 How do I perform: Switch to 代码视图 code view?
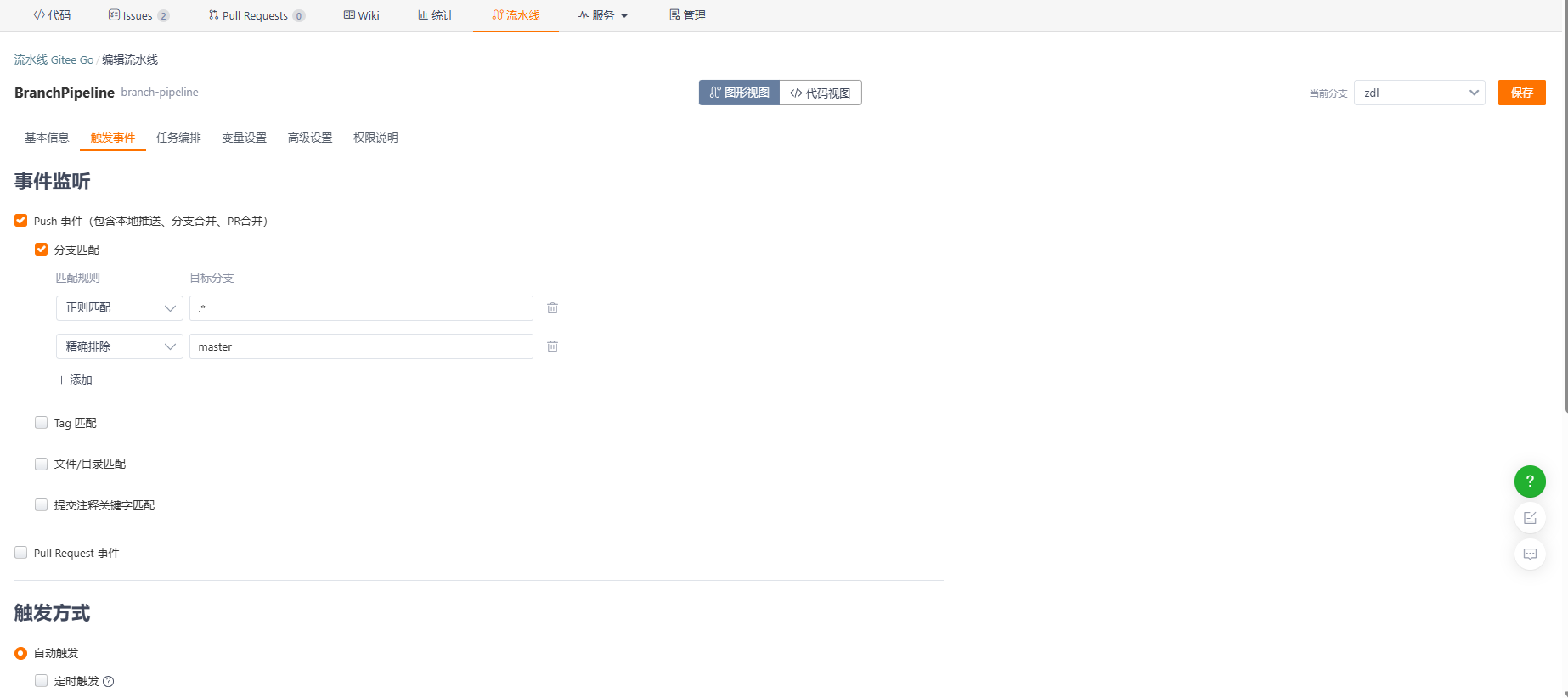click(x=820, y=93)
